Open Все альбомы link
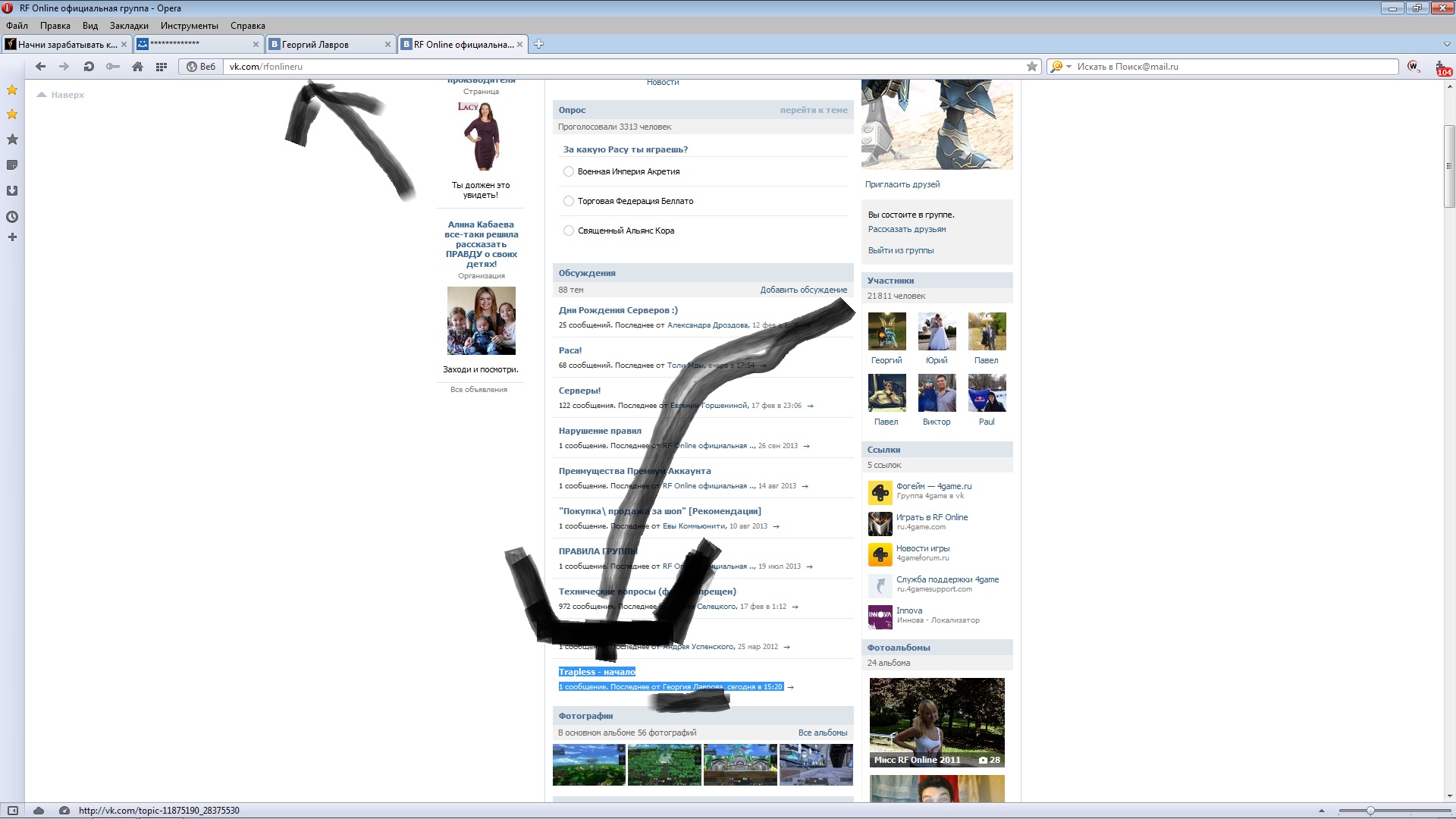Screen dimensions: 1456x819 pos(823,733)
